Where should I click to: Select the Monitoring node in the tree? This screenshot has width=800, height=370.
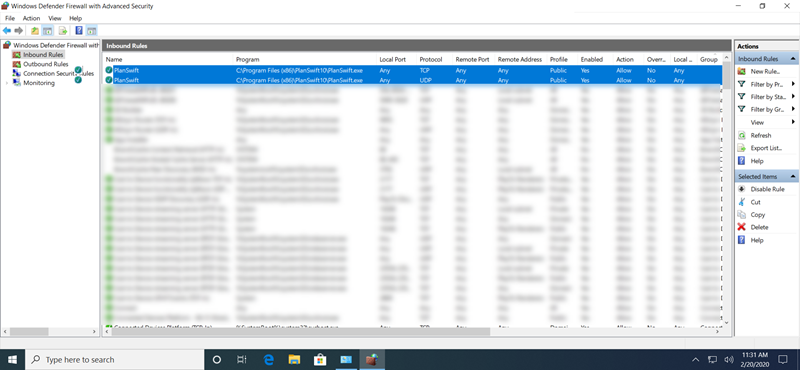click(x=34, y=83)
